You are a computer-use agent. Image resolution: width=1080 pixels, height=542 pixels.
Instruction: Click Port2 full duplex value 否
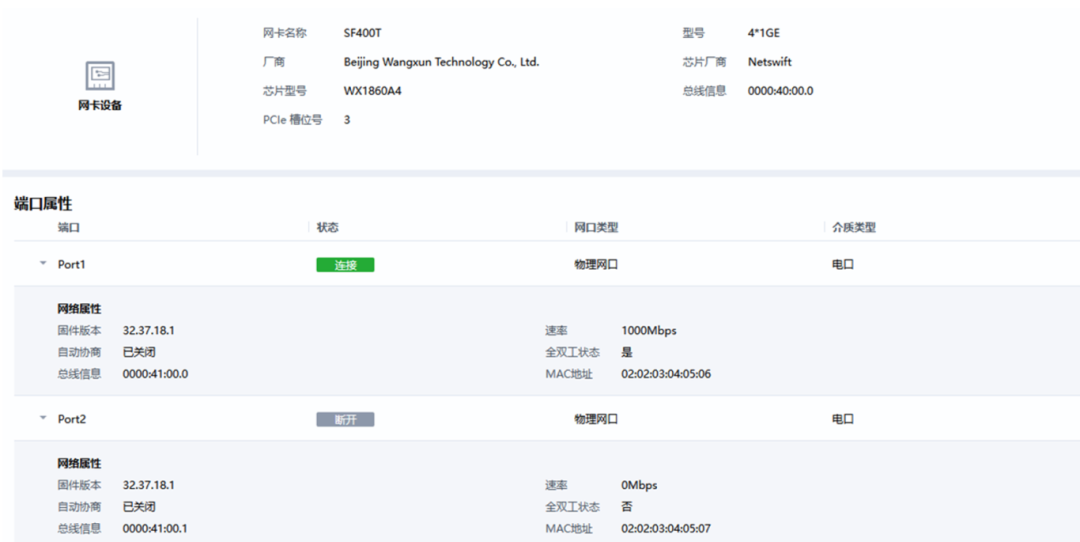pos(627,507)
